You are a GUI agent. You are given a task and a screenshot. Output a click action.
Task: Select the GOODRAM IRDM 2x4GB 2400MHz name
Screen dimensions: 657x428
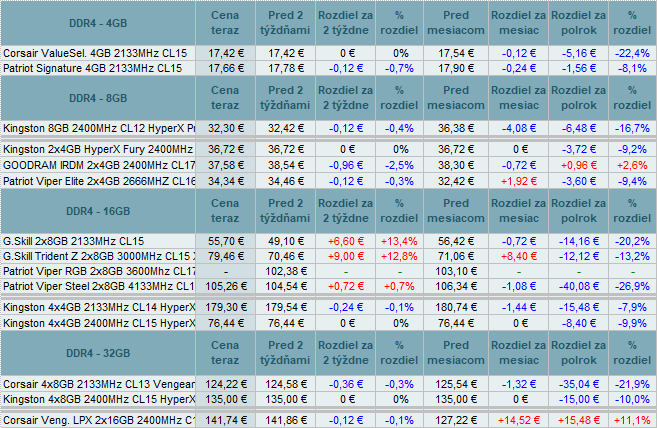pos(99,165)
